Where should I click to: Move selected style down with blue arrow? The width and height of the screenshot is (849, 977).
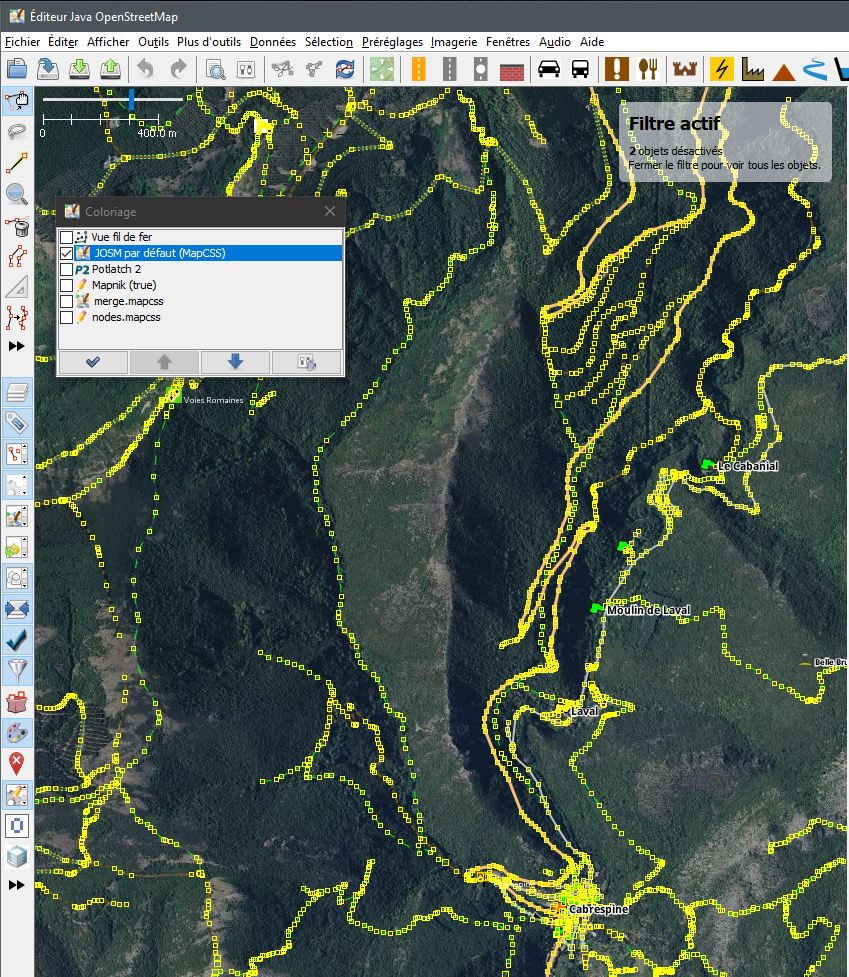235,362
